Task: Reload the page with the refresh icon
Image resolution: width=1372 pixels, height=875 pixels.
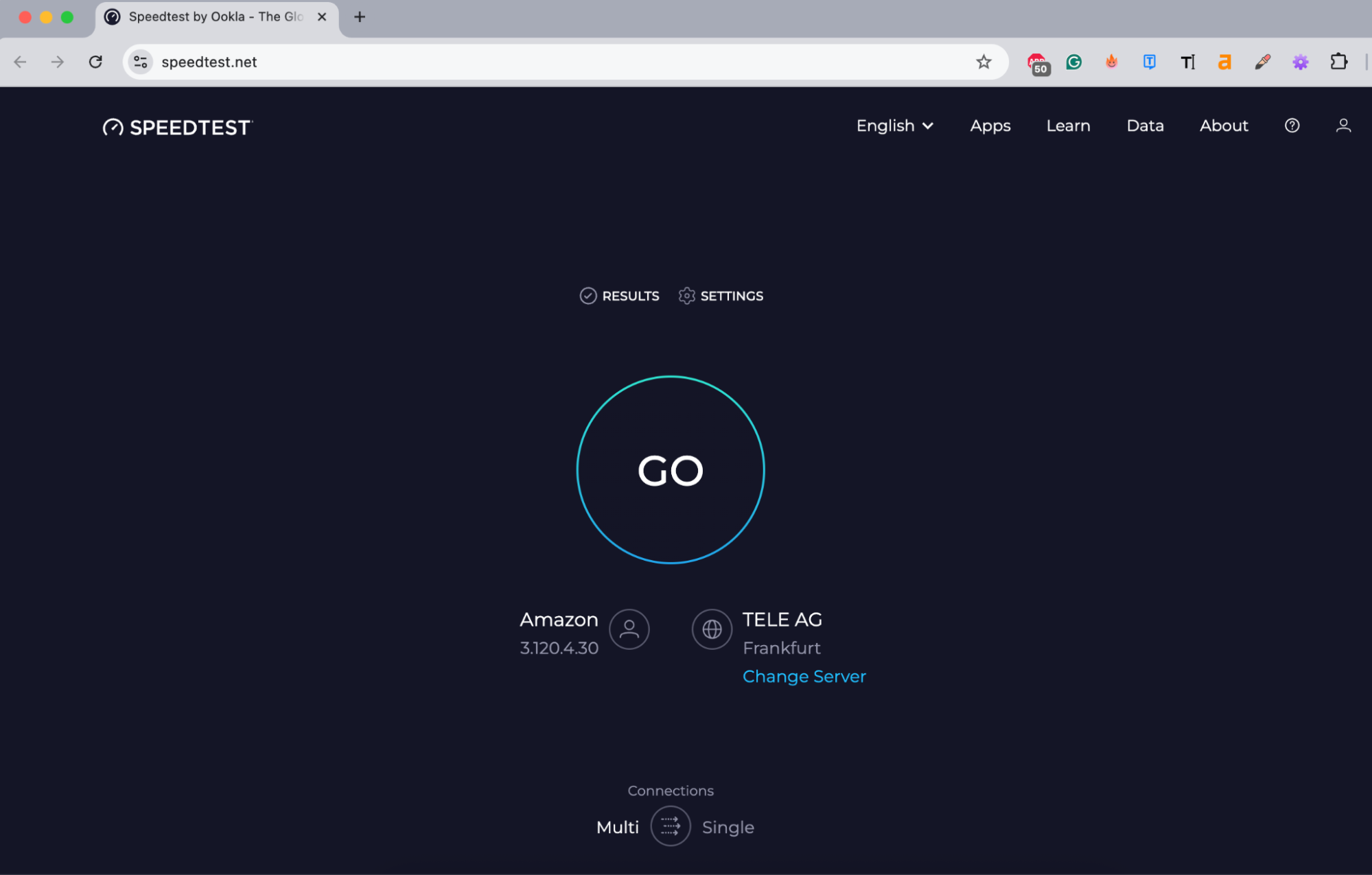Action: click(95, 62)
